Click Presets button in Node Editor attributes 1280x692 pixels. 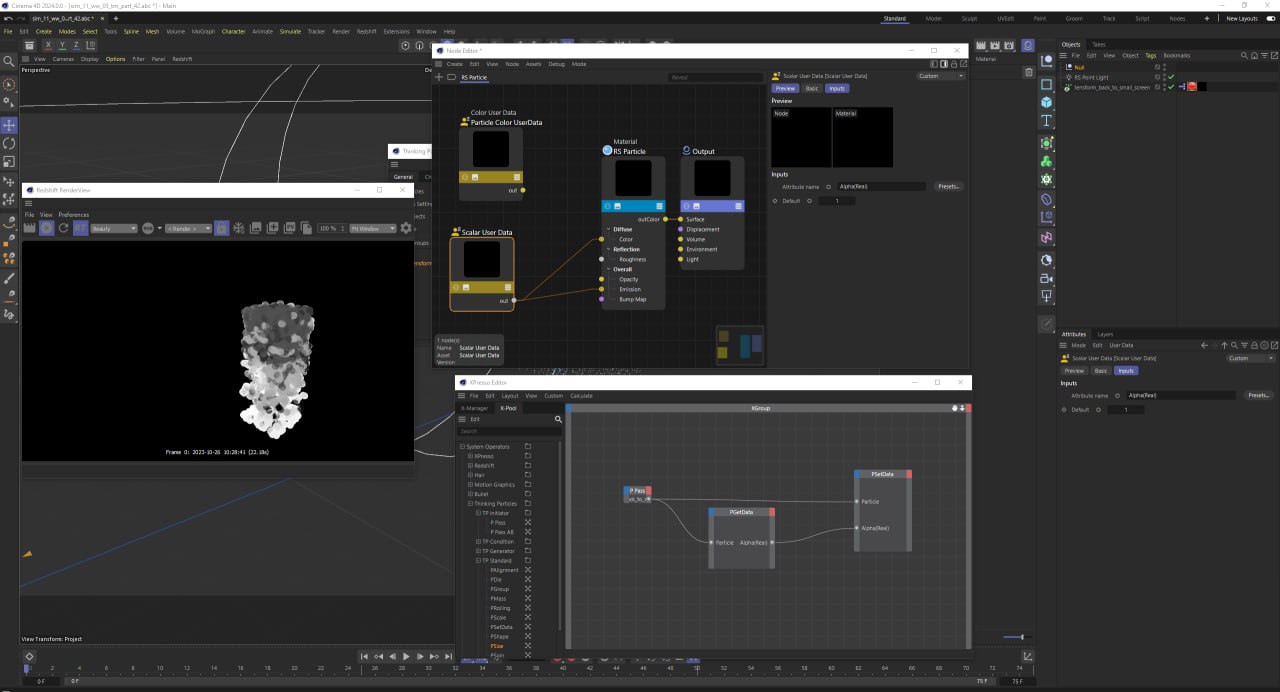click(x=950, y=186)
